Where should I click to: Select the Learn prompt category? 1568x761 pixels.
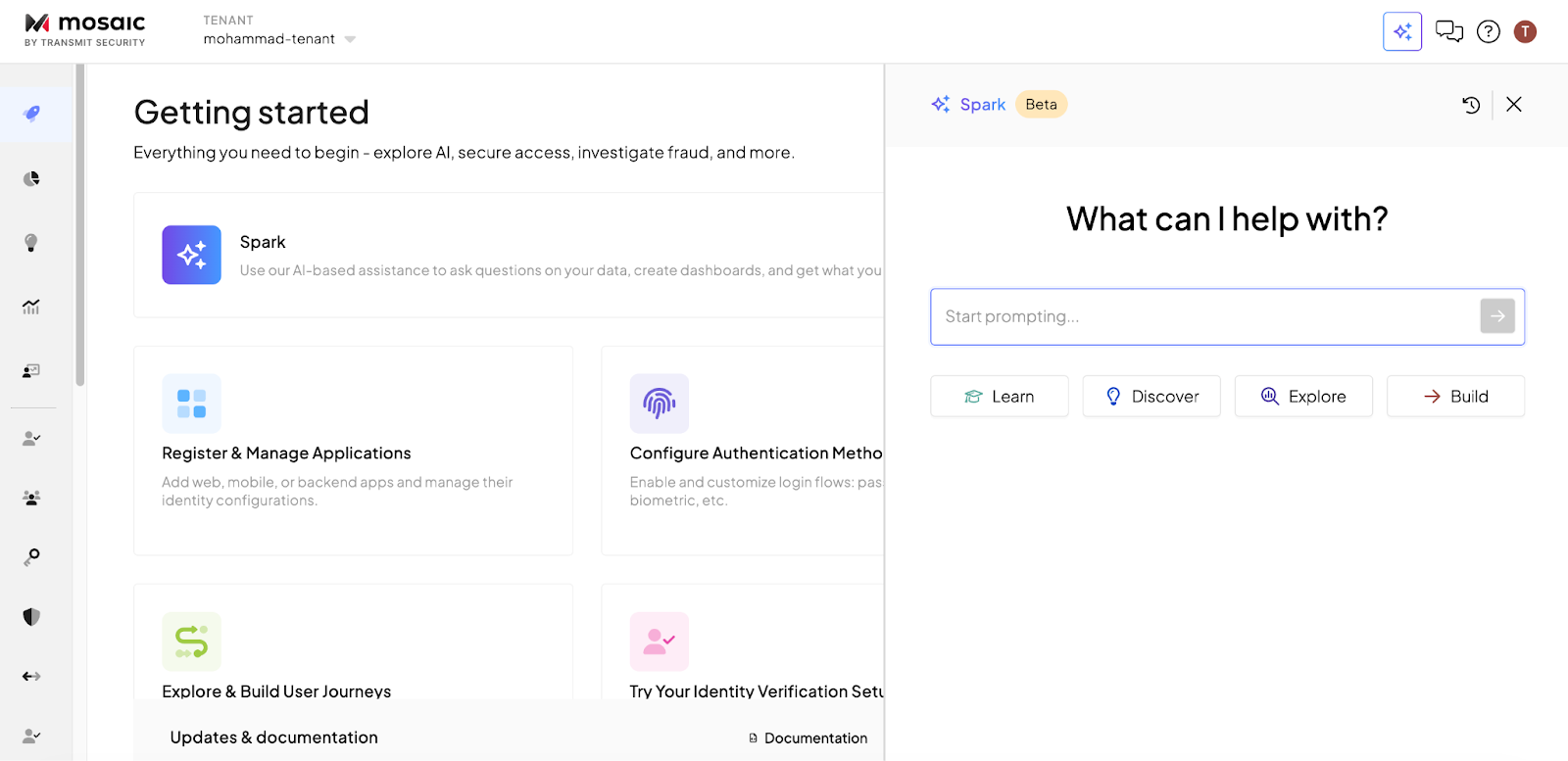click(999, 397)
